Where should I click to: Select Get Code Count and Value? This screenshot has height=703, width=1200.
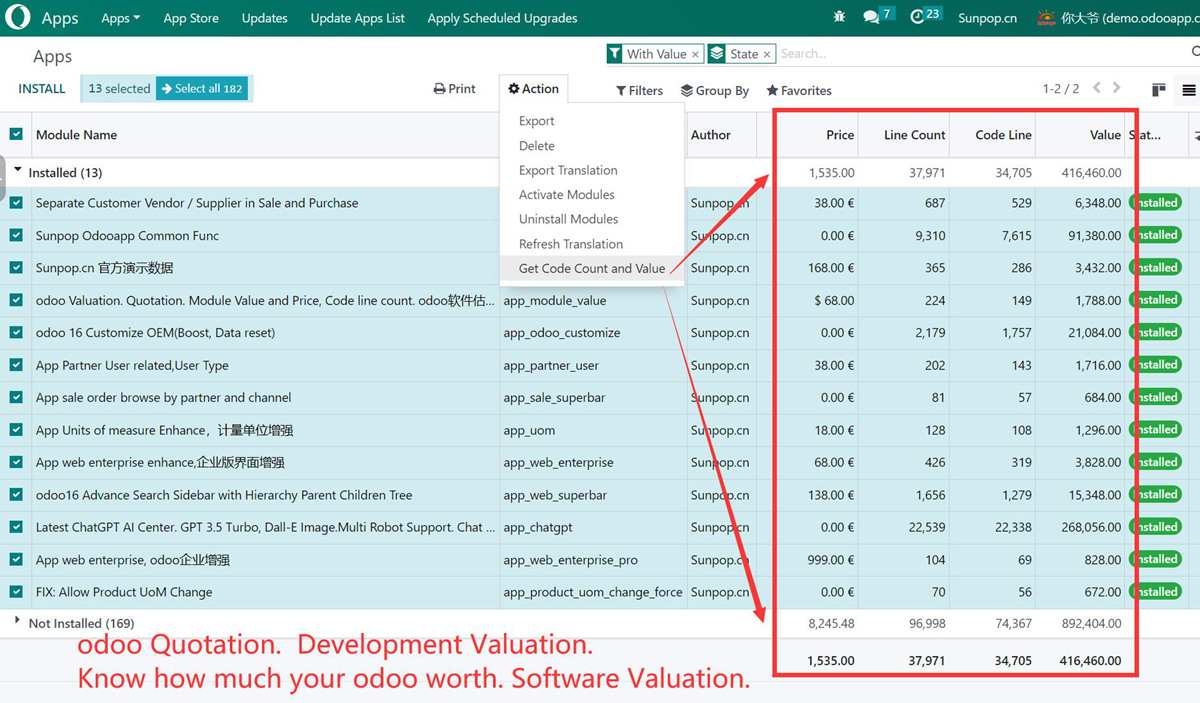point(592,268)
